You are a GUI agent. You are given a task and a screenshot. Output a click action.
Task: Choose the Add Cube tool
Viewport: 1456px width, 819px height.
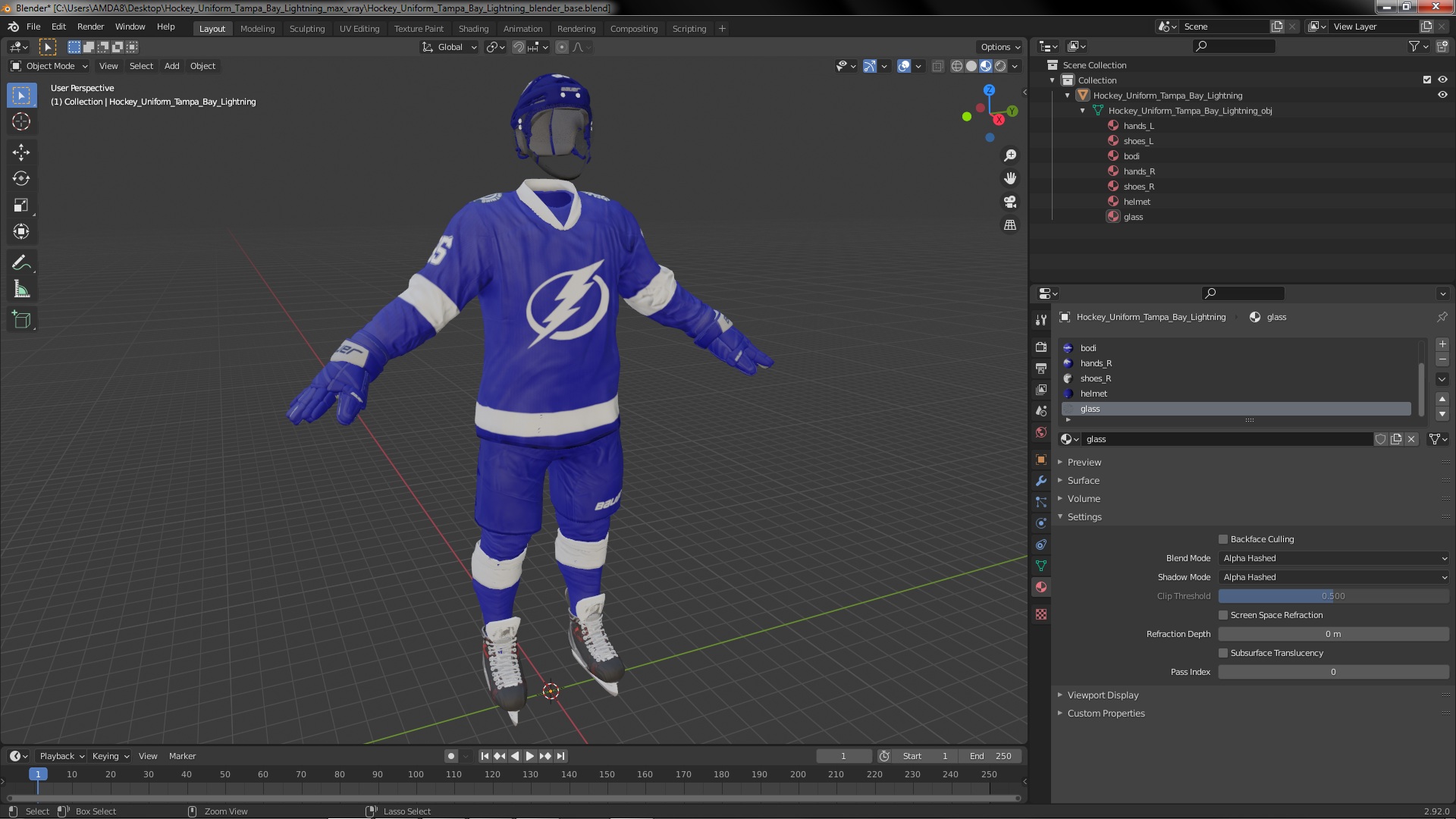point(21,320)
